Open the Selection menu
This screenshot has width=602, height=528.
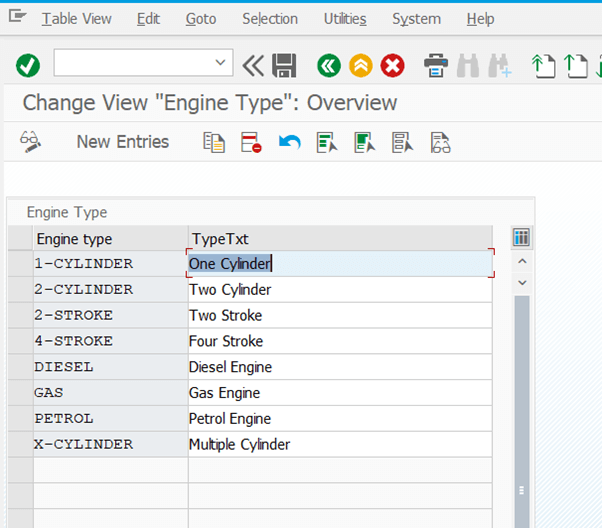270,19
